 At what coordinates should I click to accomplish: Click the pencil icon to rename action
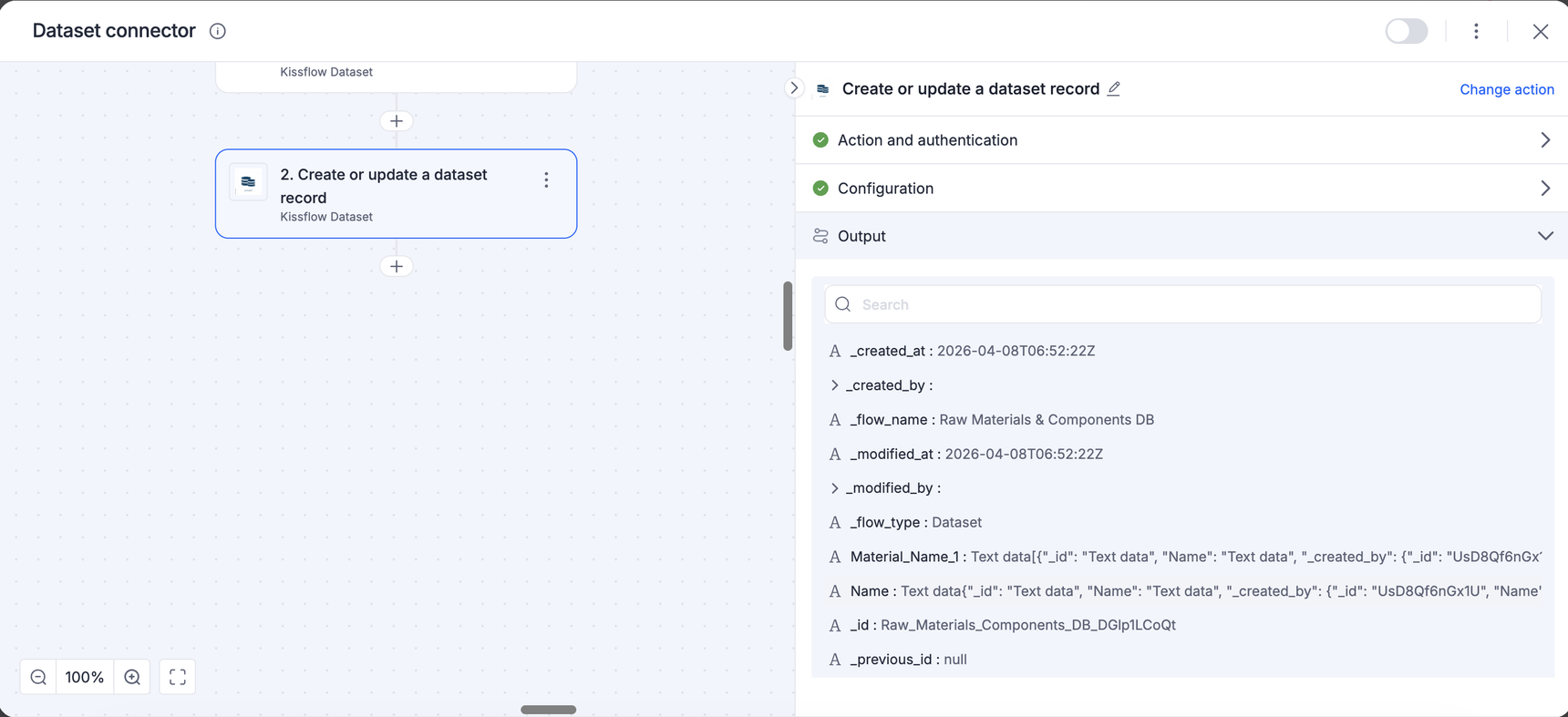[1114, 88]
